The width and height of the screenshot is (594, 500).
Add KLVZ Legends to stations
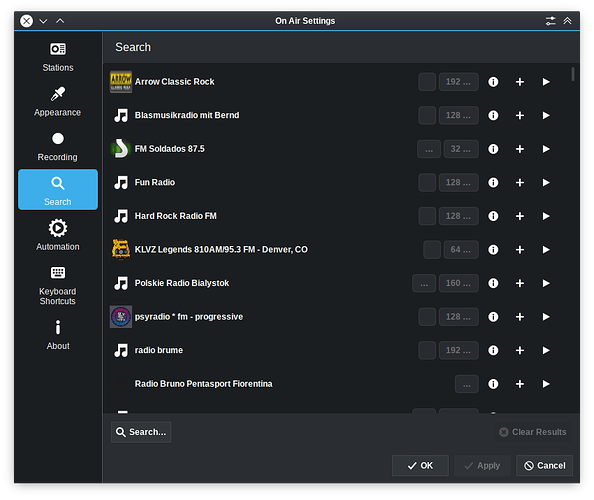tap(520, 250)
